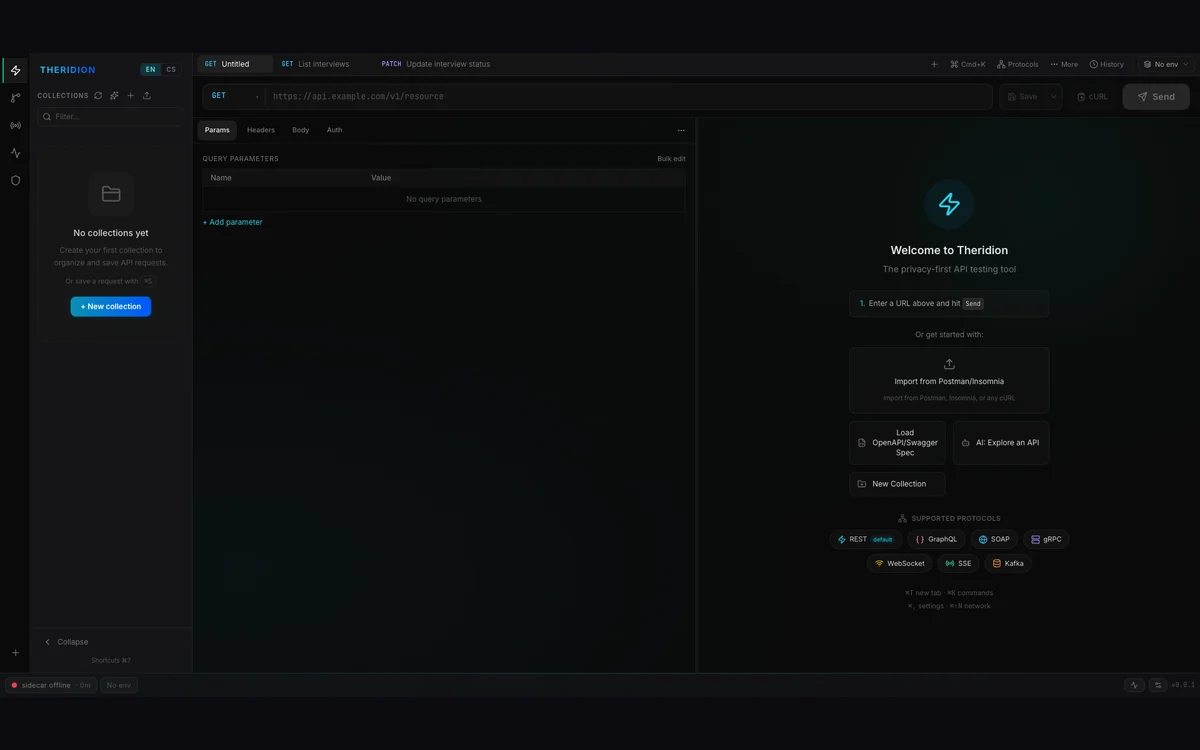This screenshot has height=750, width=1200.
Task: Select the Params tab
Action: [x=217, y=130]
